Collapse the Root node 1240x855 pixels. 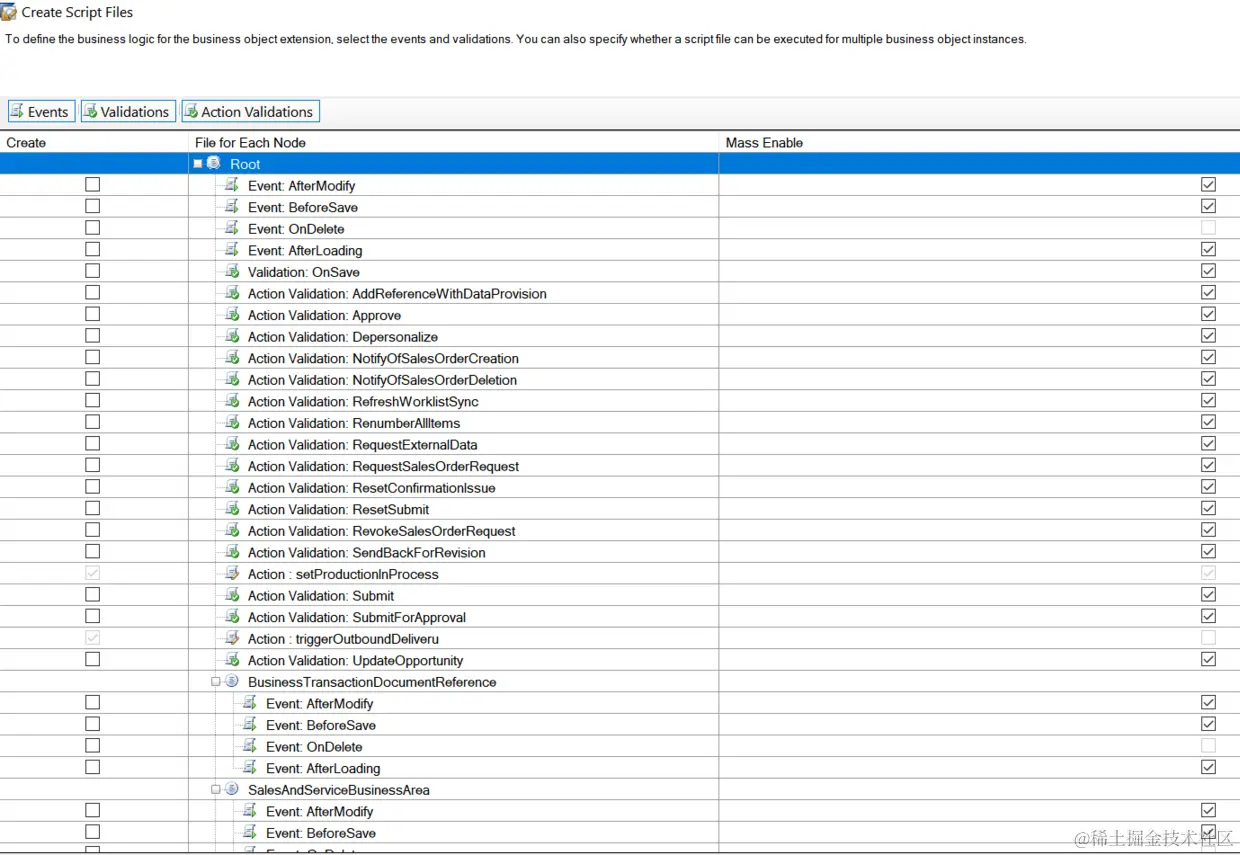(x=198, y=164)
